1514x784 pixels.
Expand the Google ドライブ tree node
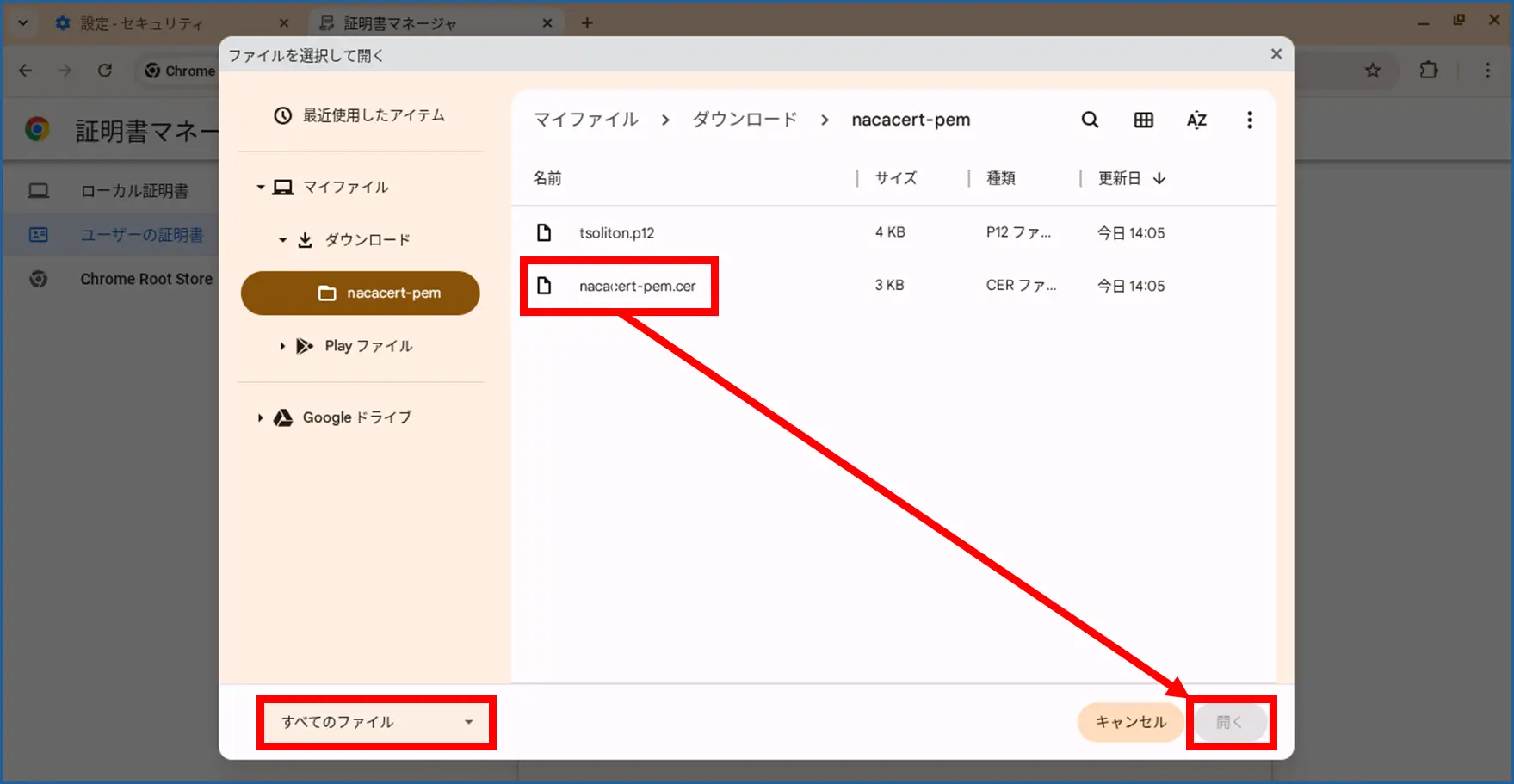260,417
